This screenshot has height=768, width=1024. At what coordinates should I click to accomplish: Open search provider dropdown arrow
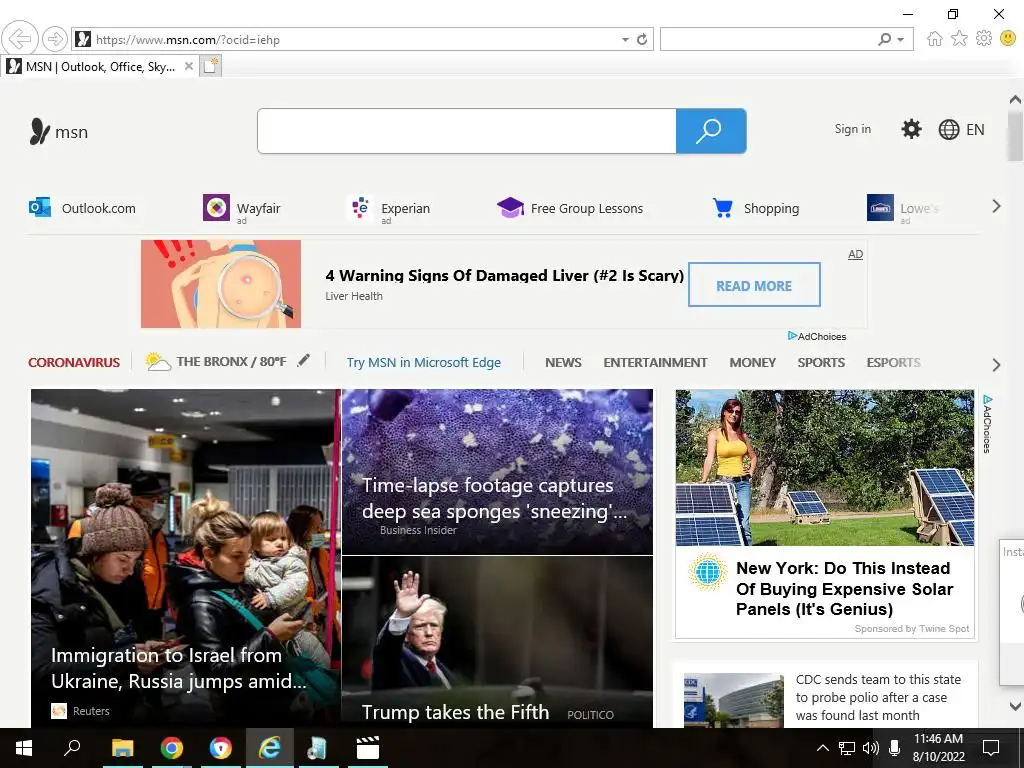tap(901, 40)
